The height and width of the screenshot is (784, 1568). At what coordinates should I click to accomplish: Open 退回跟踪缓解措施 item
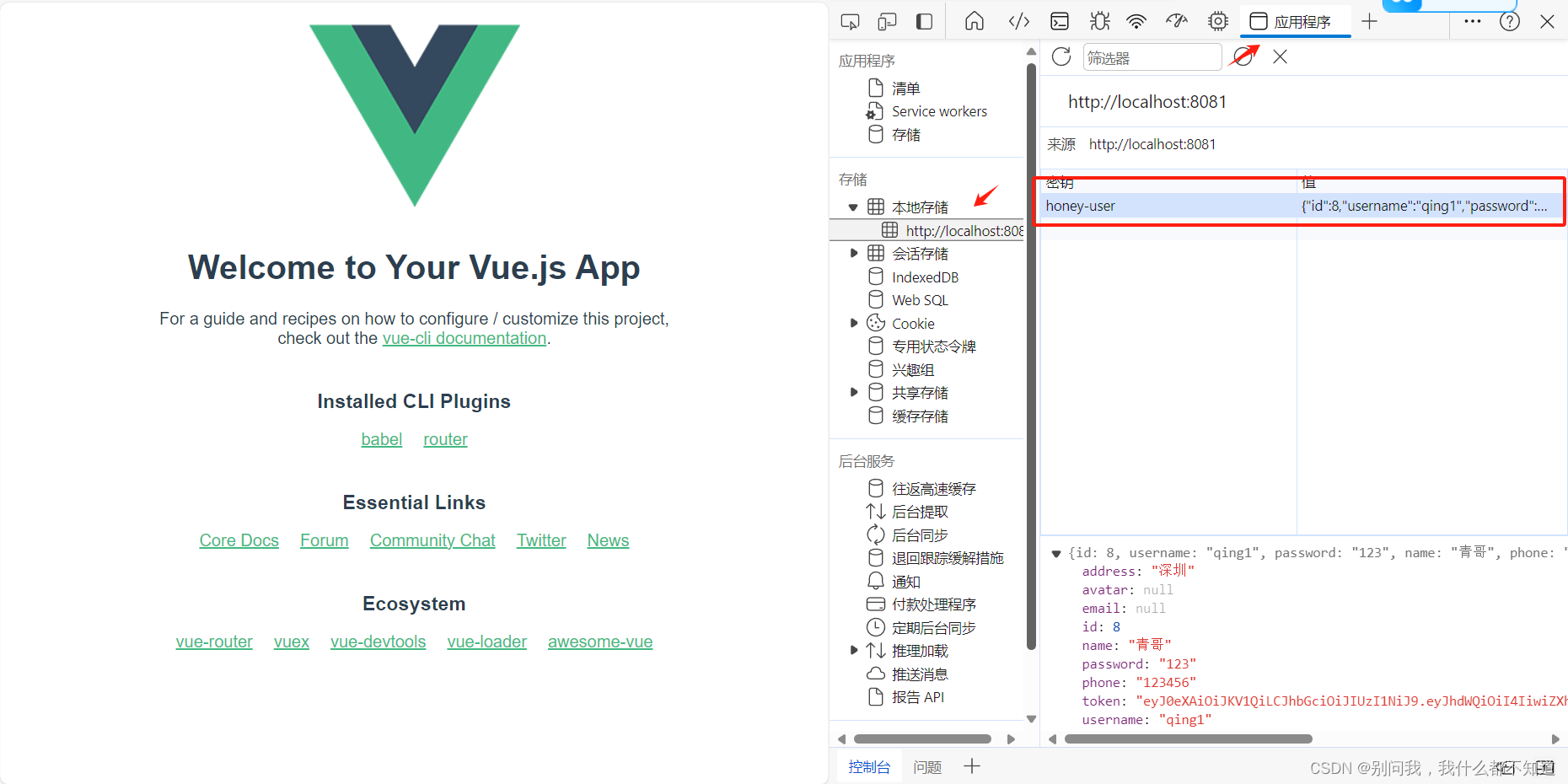click(948, 558)
